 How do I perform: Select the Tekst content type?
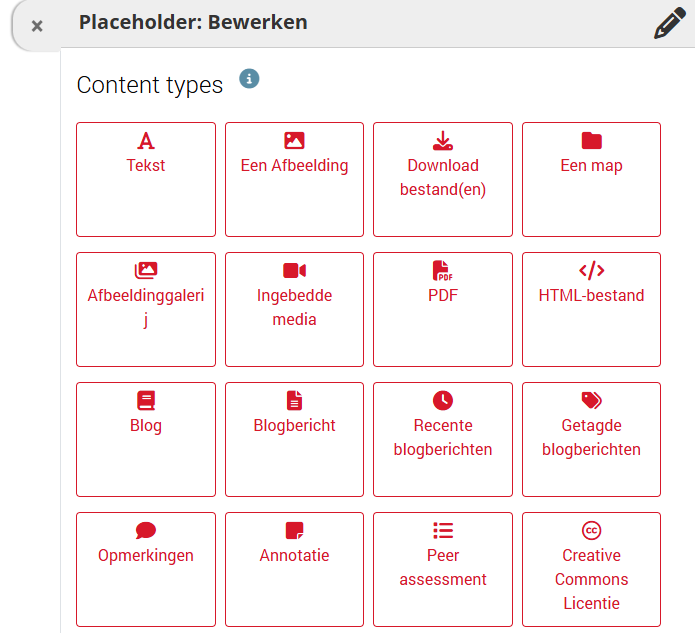(x=146, y=179)
